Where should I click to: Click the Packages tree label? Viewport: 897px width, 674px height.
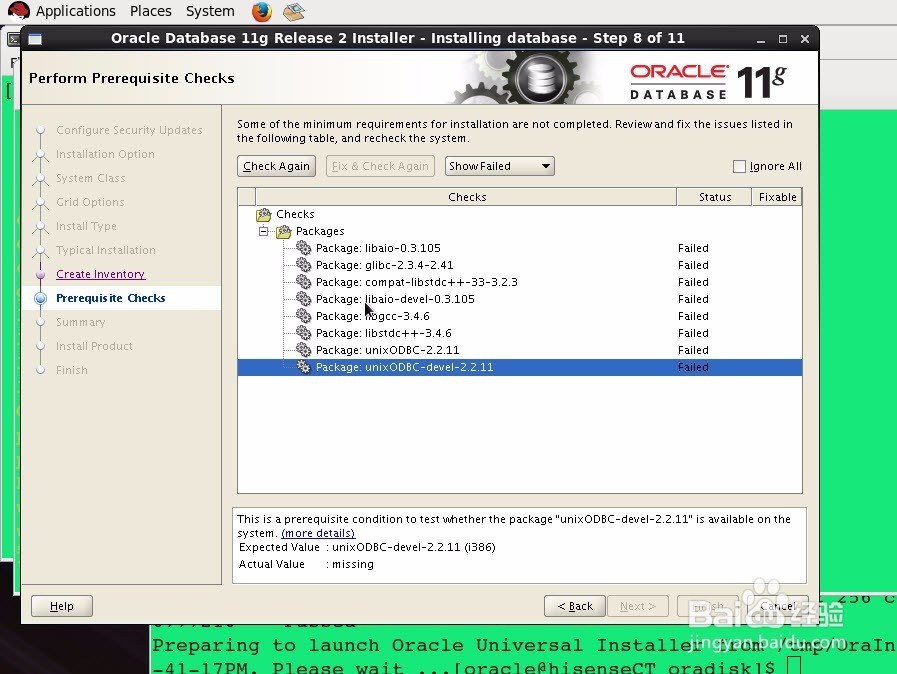[320, 231]
